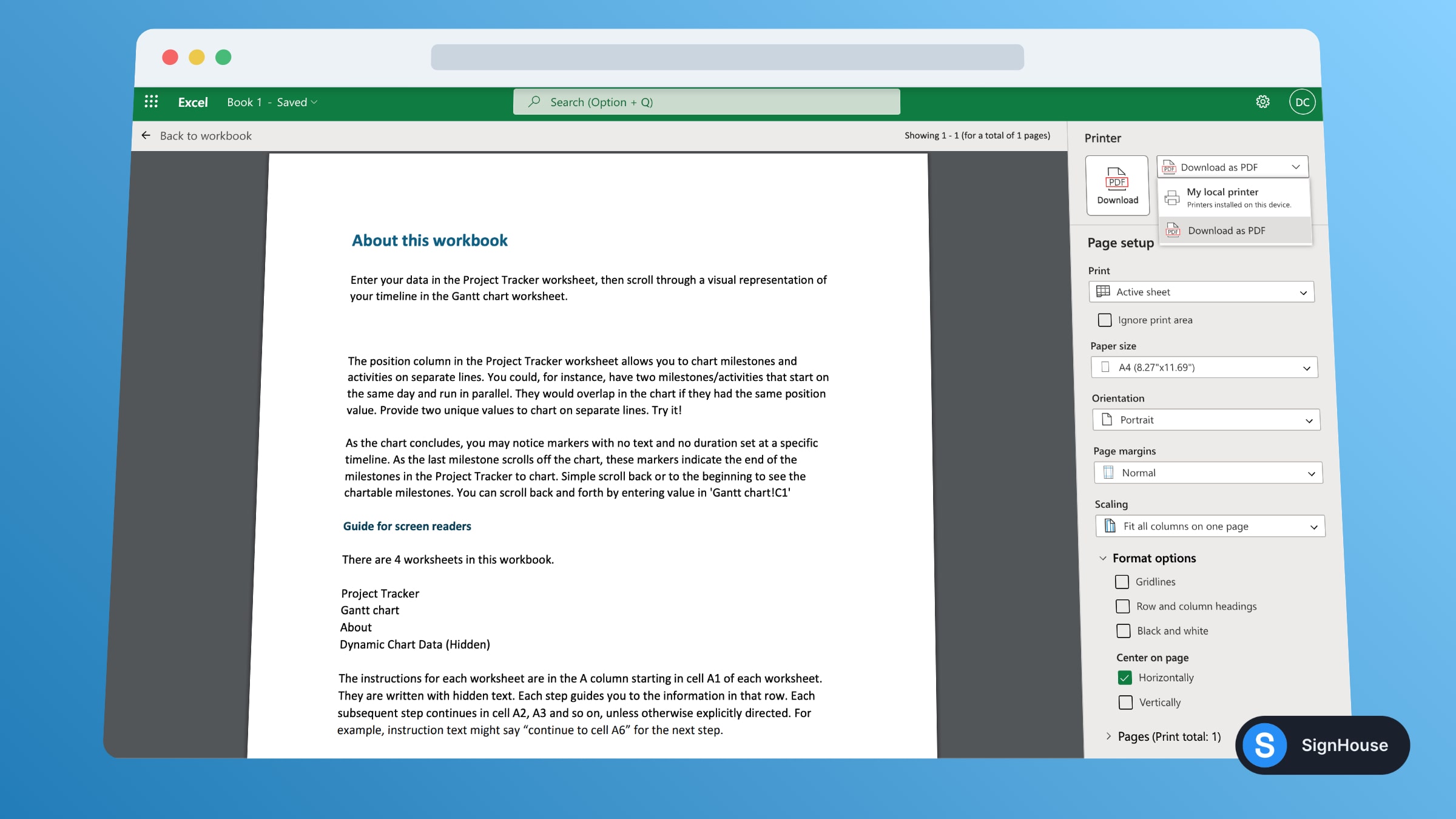Click the 'Gantt chart' line in preview
Image resolution: width=1456 pixels, height=819 pixels.
[369, 610]
